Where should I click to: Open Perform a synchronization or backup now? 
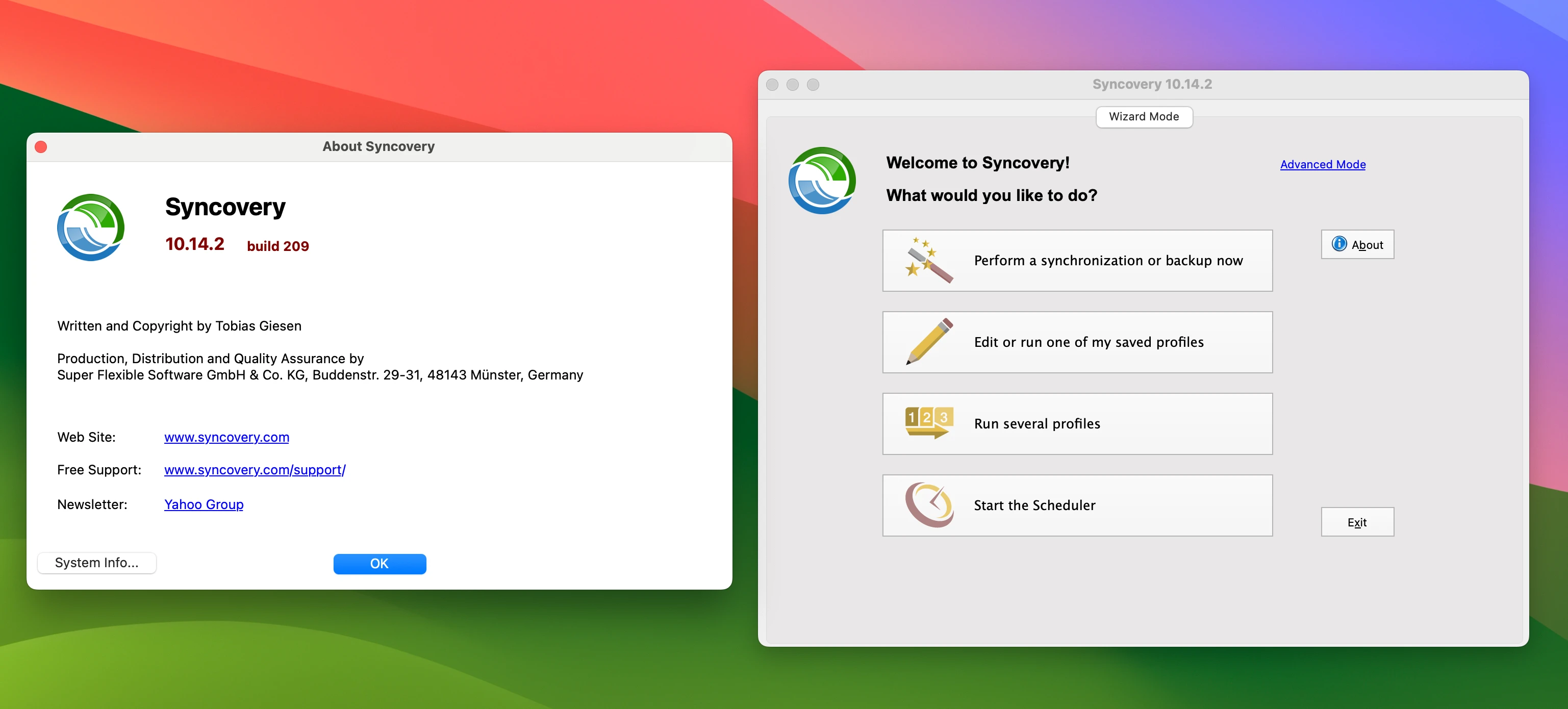1077,261
